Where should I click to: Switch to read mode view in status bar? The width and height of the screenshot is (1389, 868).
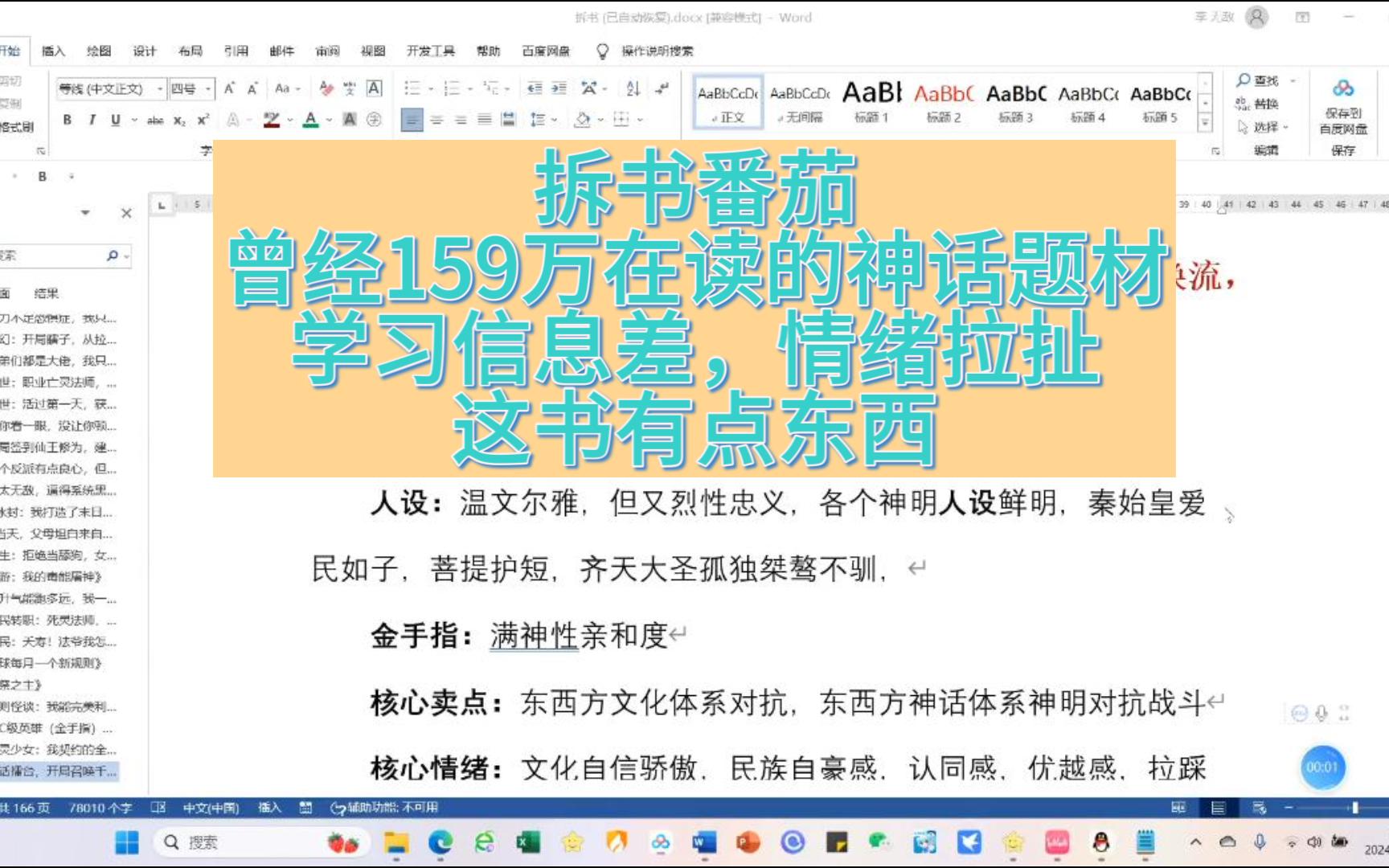click(1178, 808)
